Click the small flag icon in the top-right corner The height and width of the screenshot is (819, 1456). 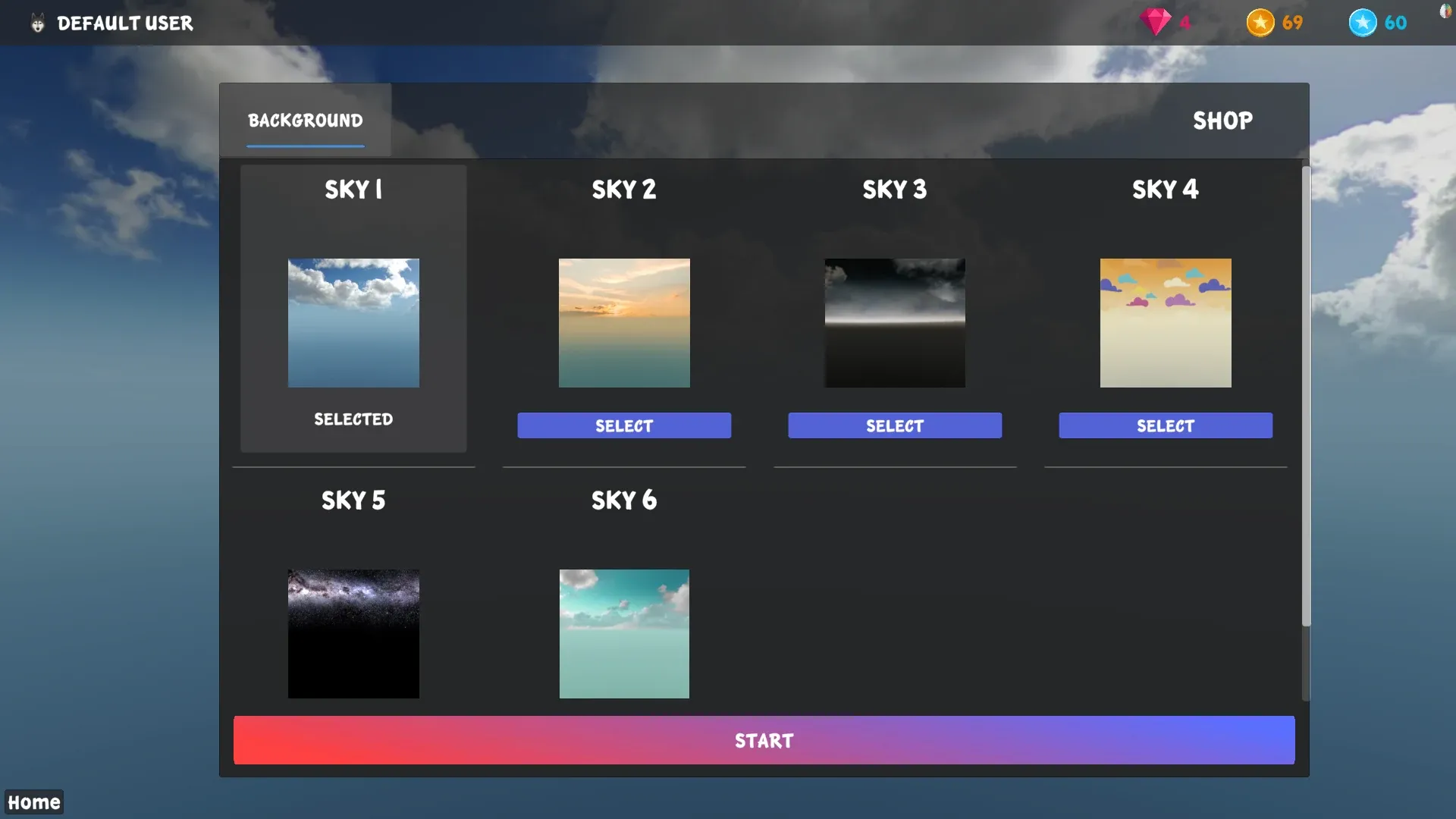[1445, 11]
